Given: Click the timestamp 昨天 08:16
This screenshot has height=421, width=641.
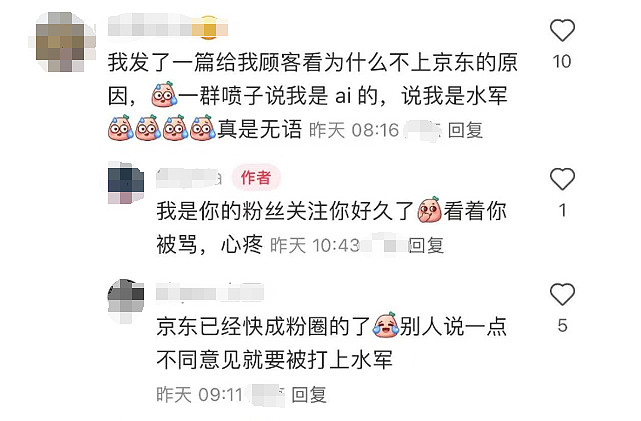Looking at the screenshot, I should point(354,130).
